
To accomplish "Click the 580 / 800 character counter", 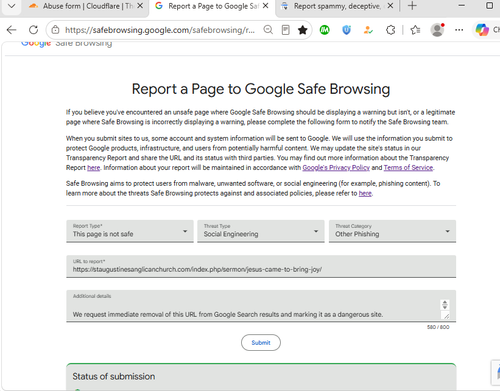I will coord(438,327).
